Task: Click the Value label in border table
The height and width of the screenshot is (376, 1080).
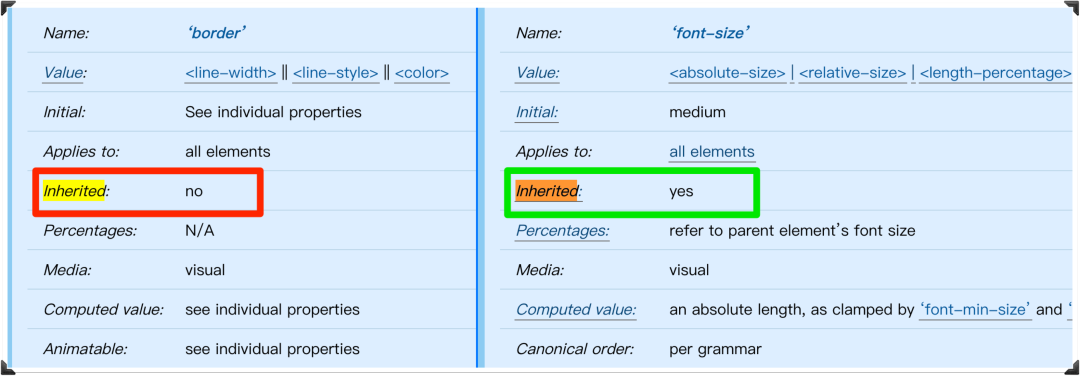Action: click(63, 73)
